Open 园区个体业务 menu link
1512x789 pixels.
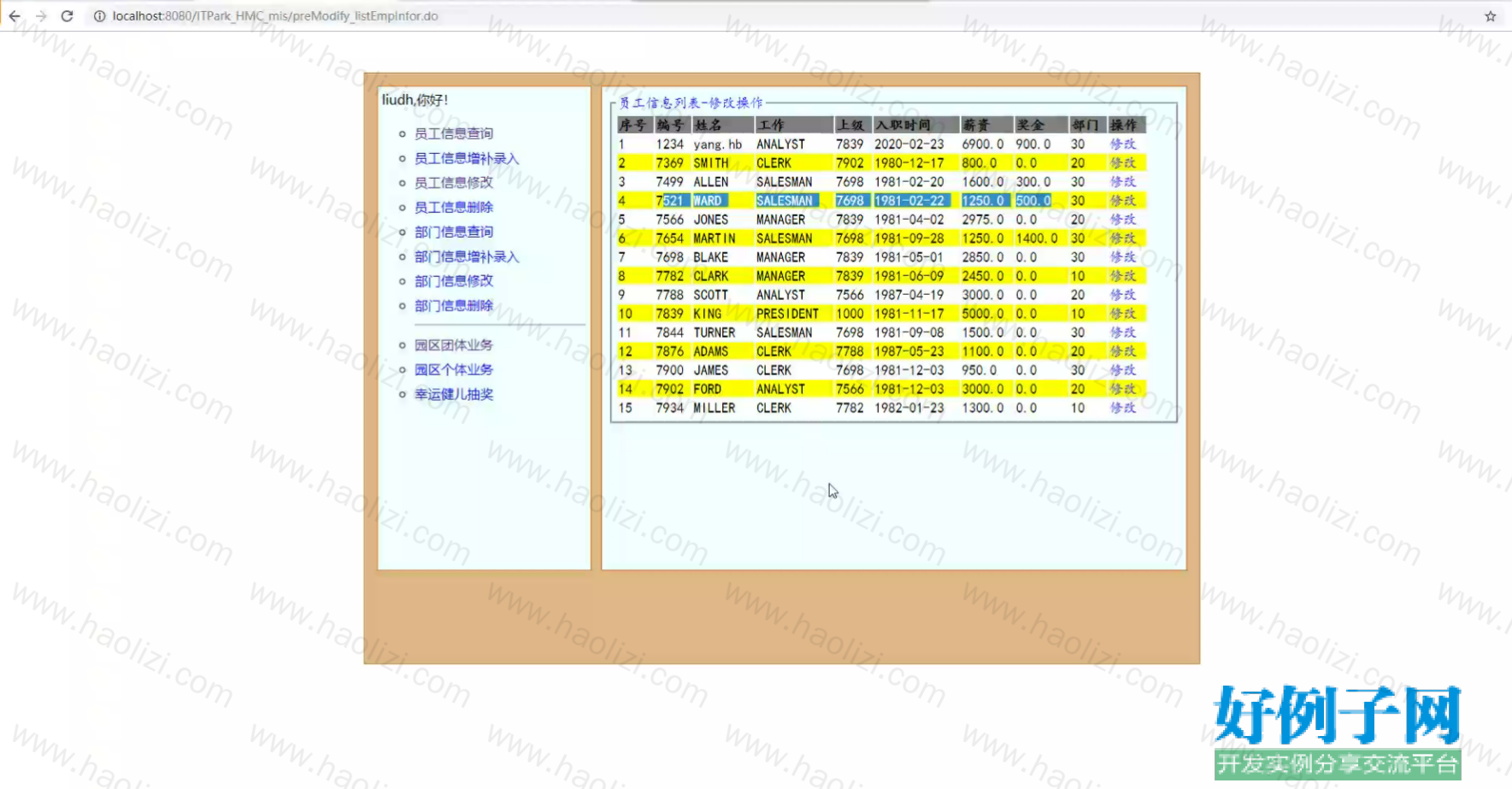coord(454,369)
